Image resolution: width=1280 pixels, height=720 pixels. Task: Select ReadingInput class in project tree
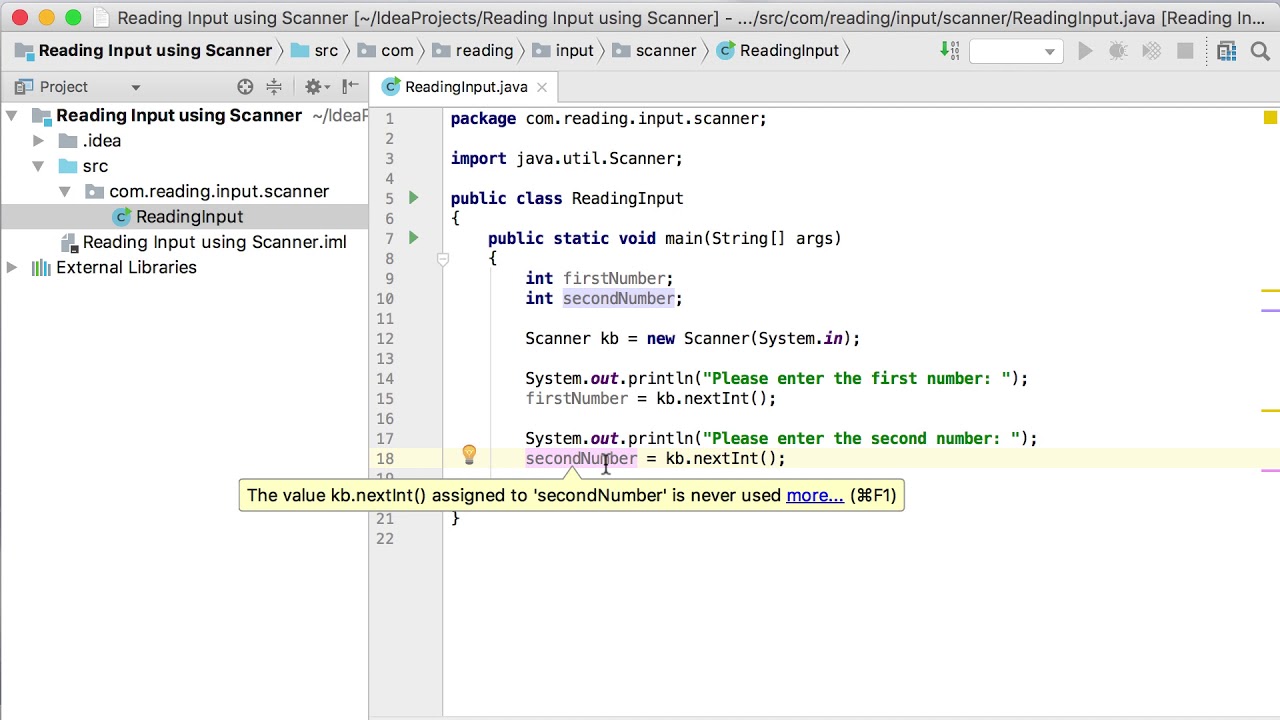click(x=189, y=217)
